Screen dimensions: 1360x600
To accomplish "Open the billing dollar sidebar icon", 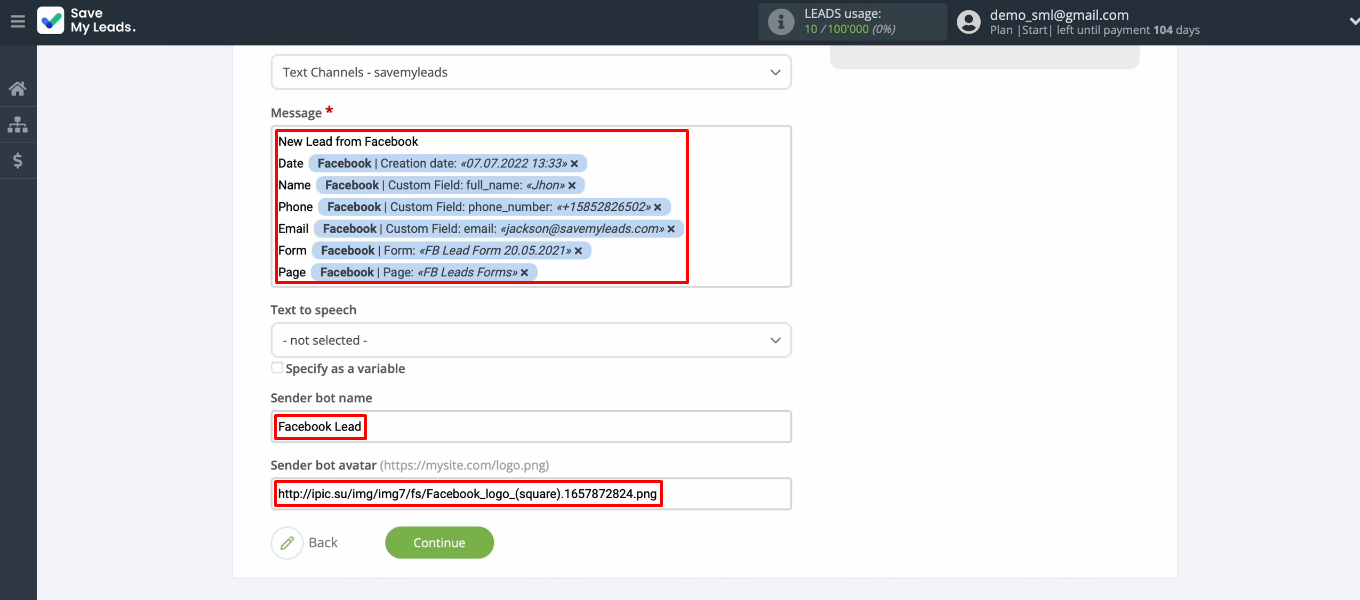I will 18,160.
